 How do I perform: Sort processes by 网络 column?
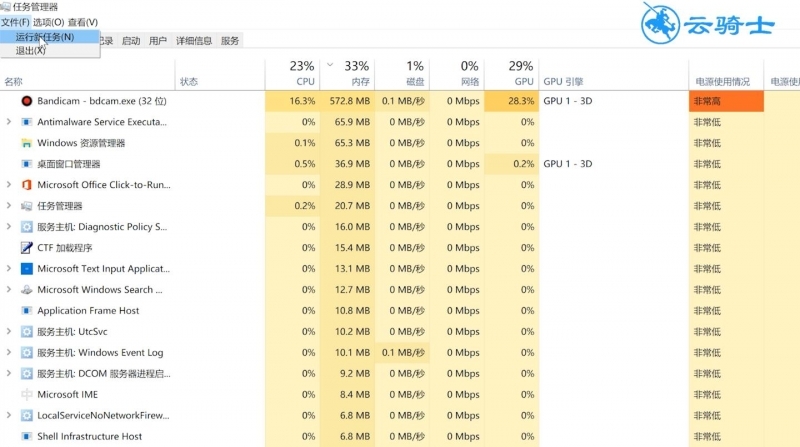[x=457, y=74]
